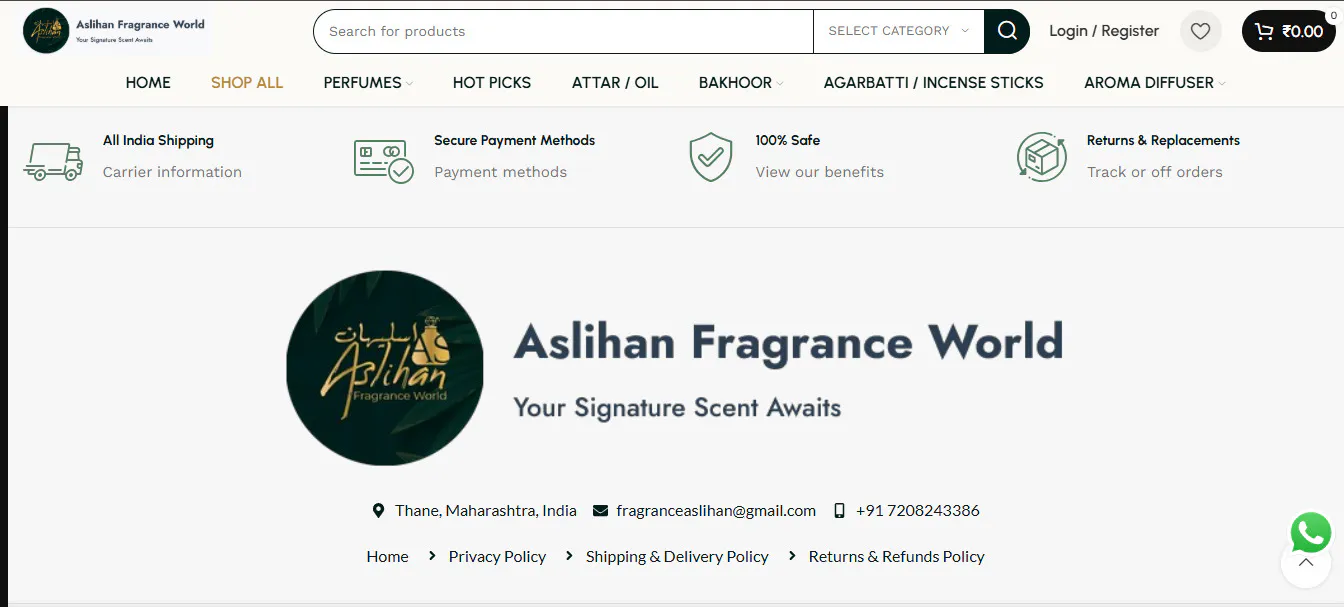
Task: Open the Select Category dropdown
Action: click(x=898, y=31)
